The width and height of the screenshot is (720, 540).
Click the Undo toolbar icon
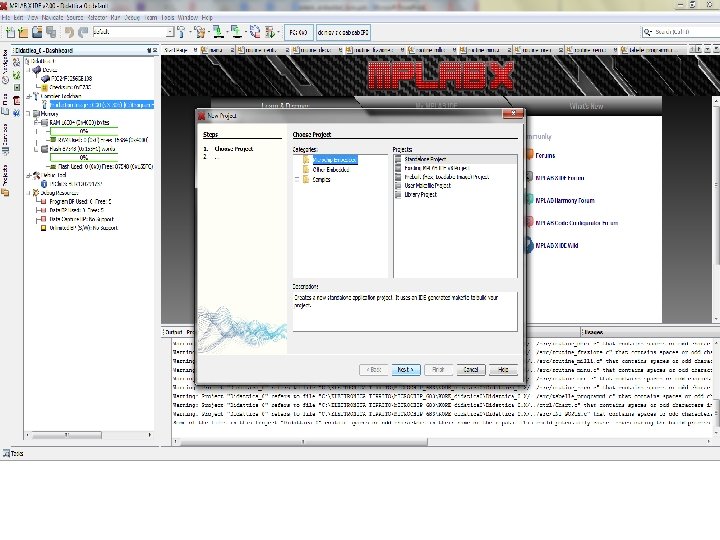69,32
